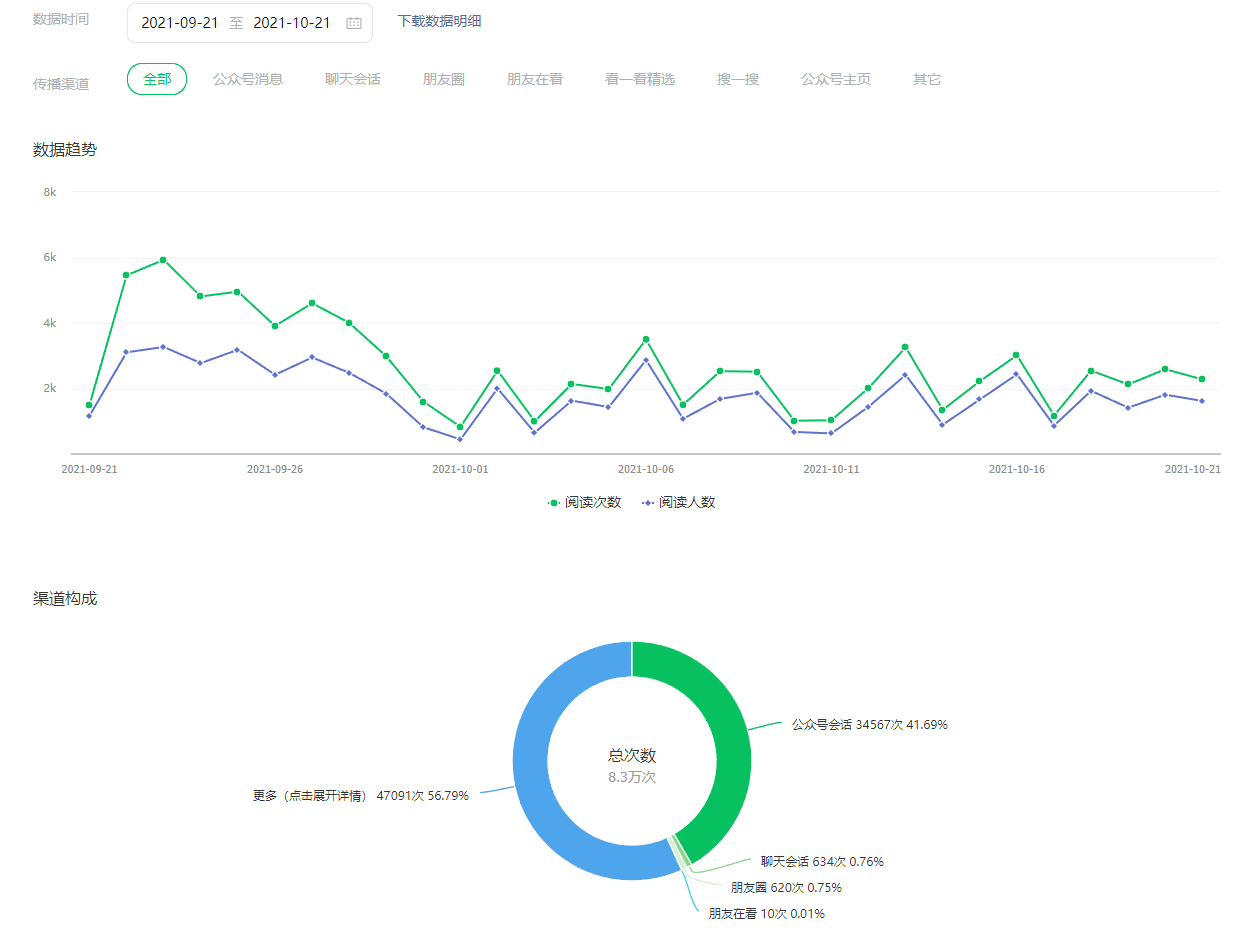
Task: Select the 朋友在看 channel filter
Action: (x=535, y=79)
